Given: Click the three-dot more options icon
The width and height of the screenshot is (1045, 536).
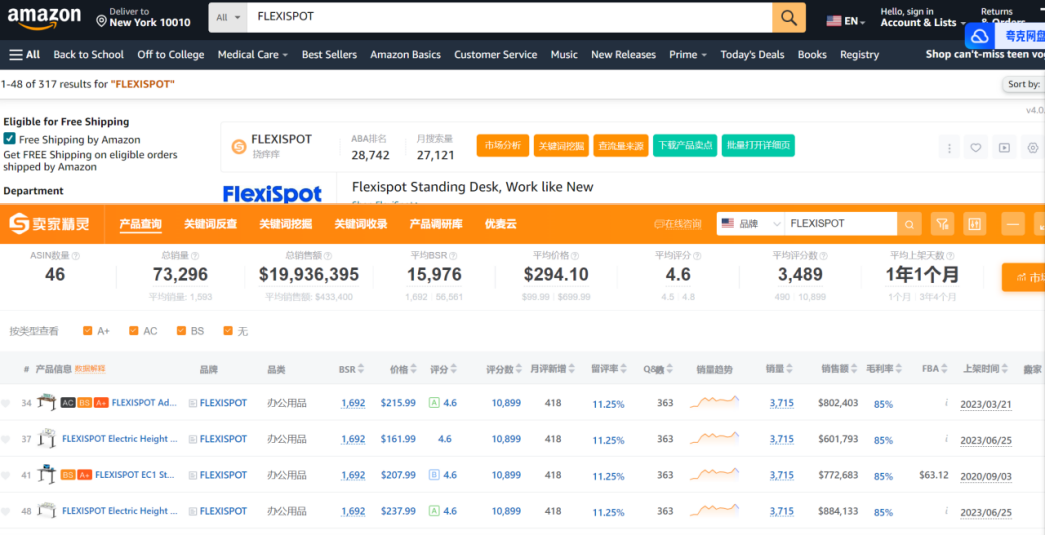Looking at the screenshot, I should [x=949, y=148].
